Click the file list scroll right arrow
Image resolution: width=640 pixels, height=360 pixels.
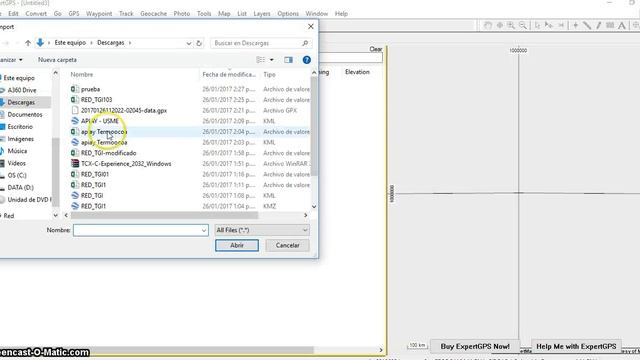tap(305, 215)
